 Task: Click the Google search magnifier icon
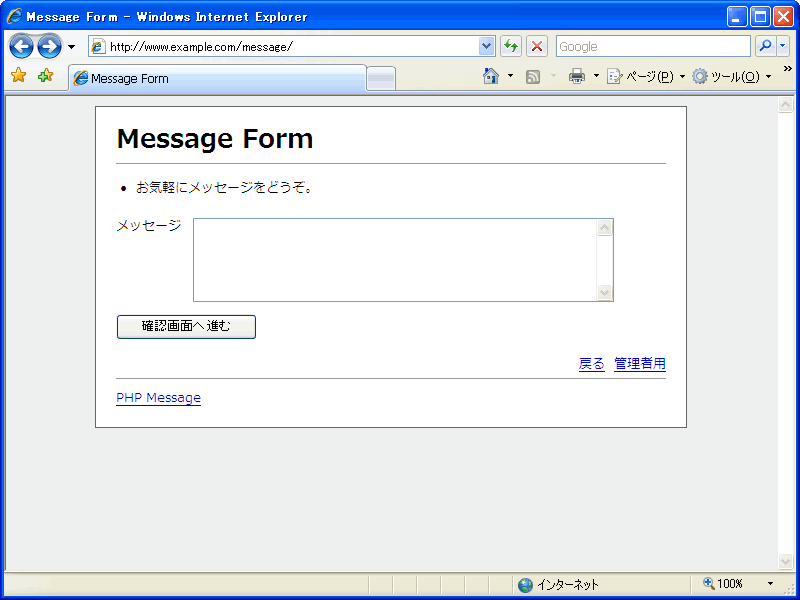point(764,46)
